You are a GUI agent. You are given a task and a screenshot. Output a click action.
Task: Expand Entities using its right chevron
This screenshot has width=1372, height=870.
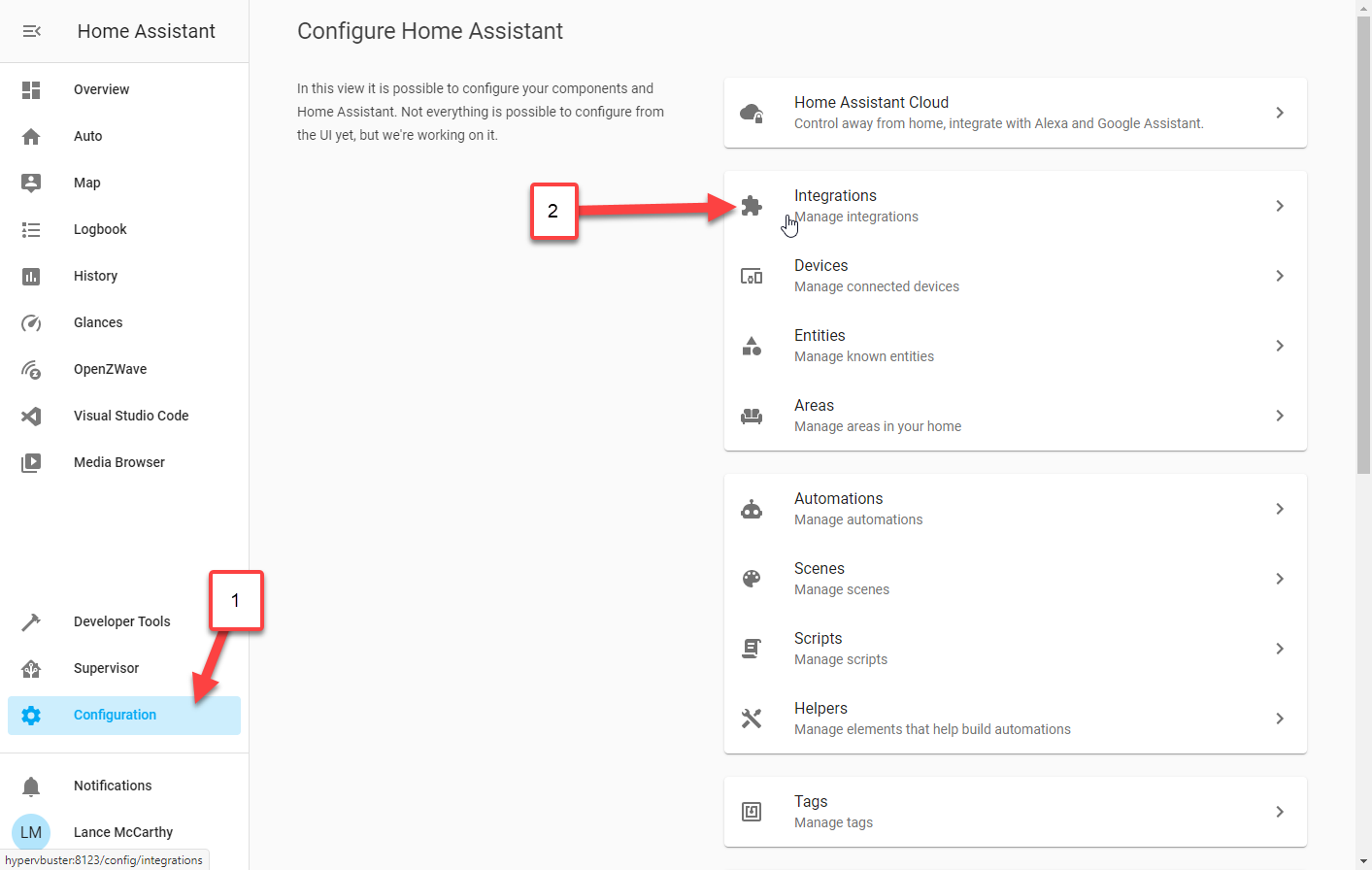1280,346
